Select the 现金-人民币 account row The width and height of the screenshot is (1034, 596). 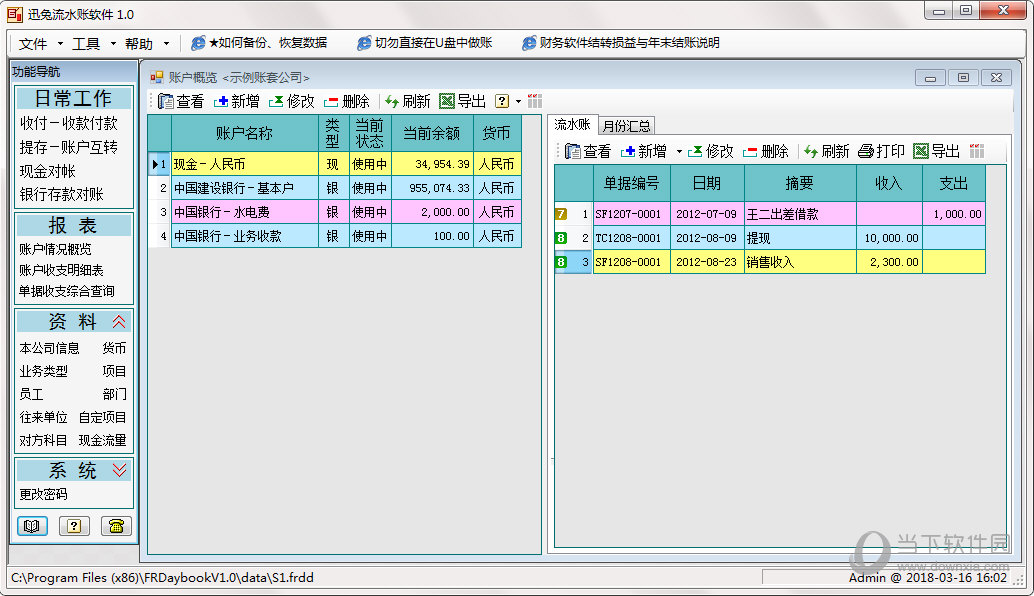click(x=335, y=164)
